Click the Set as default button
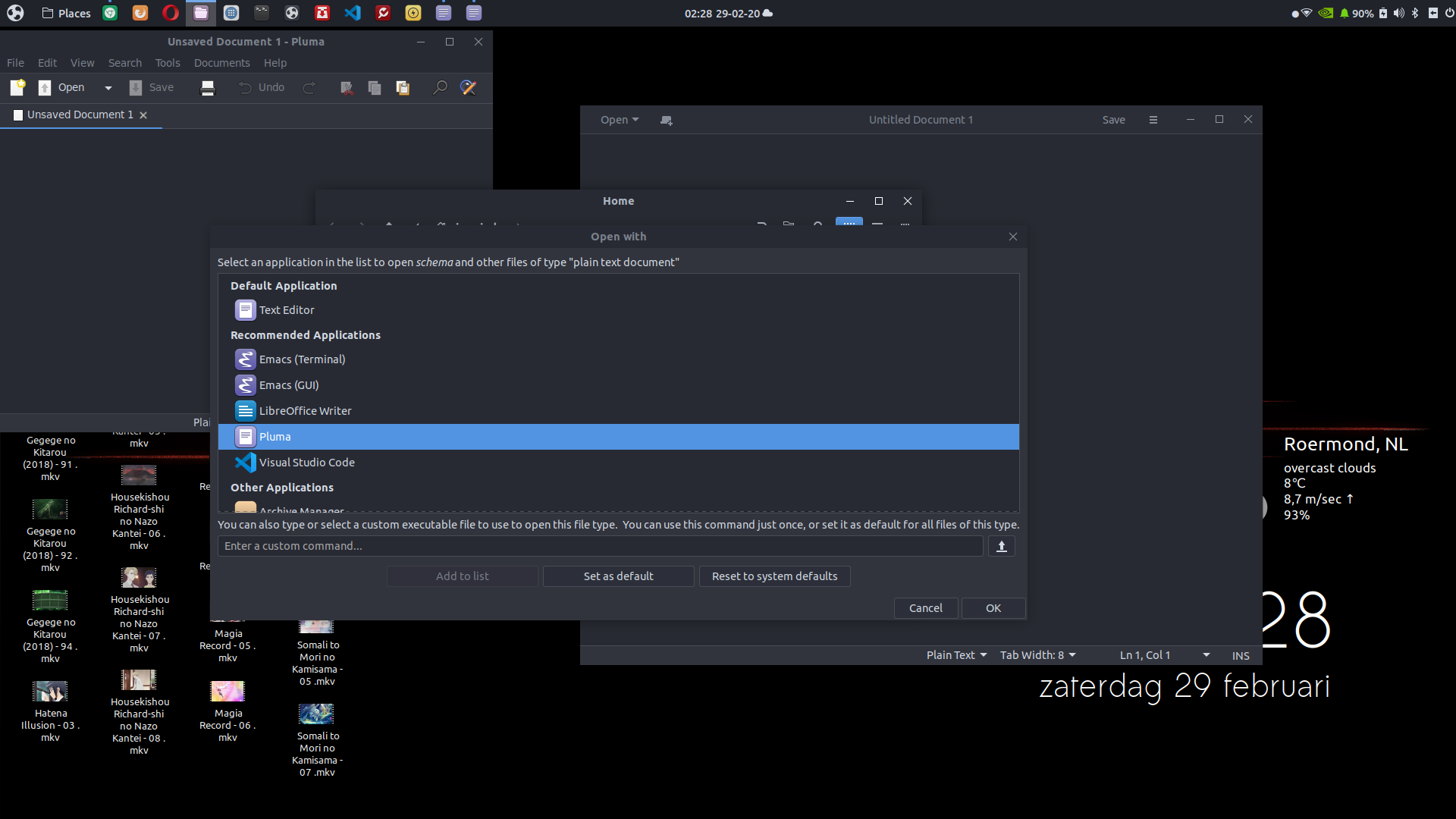1456x819 pixels. tap(618, 576)
